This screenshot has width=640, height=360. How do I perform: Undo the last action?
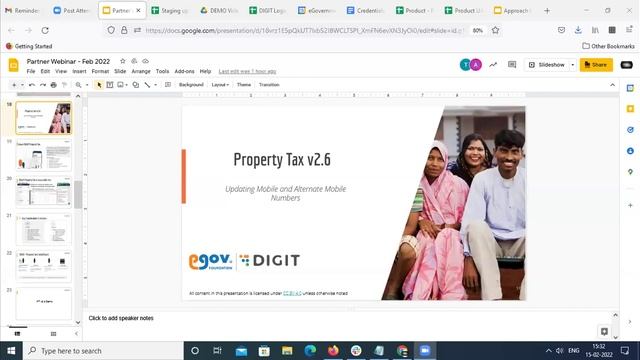pos(32,85)
